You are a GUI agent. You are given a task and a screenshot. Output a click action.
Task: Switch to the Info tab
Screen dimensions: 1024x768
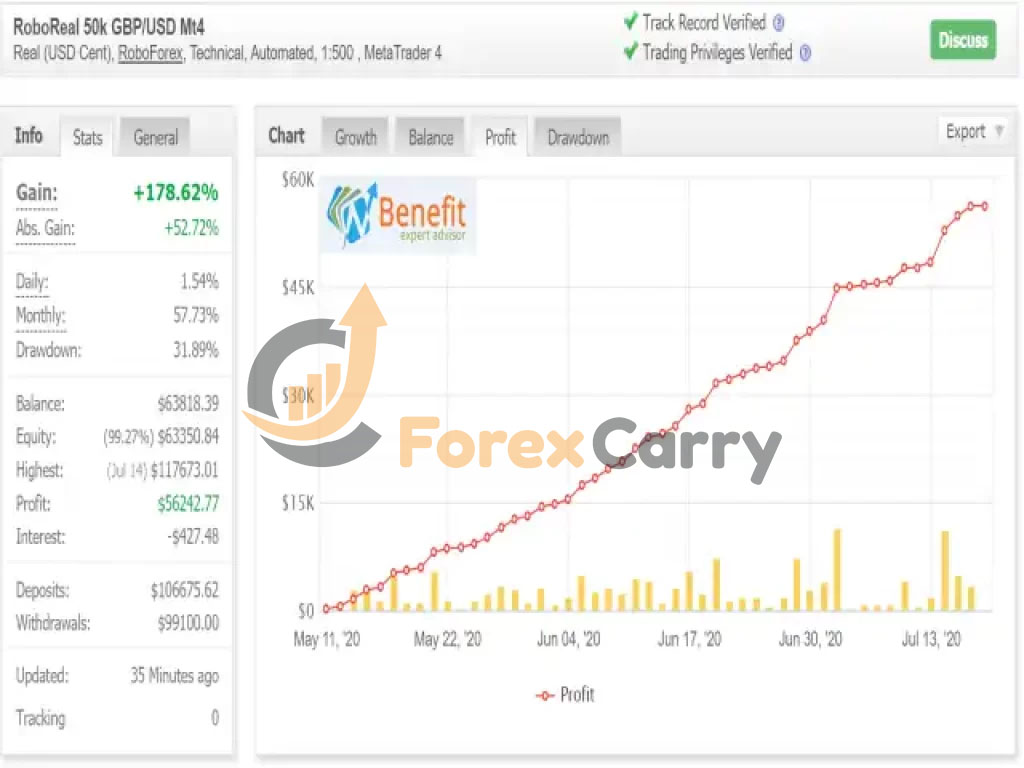29,135
